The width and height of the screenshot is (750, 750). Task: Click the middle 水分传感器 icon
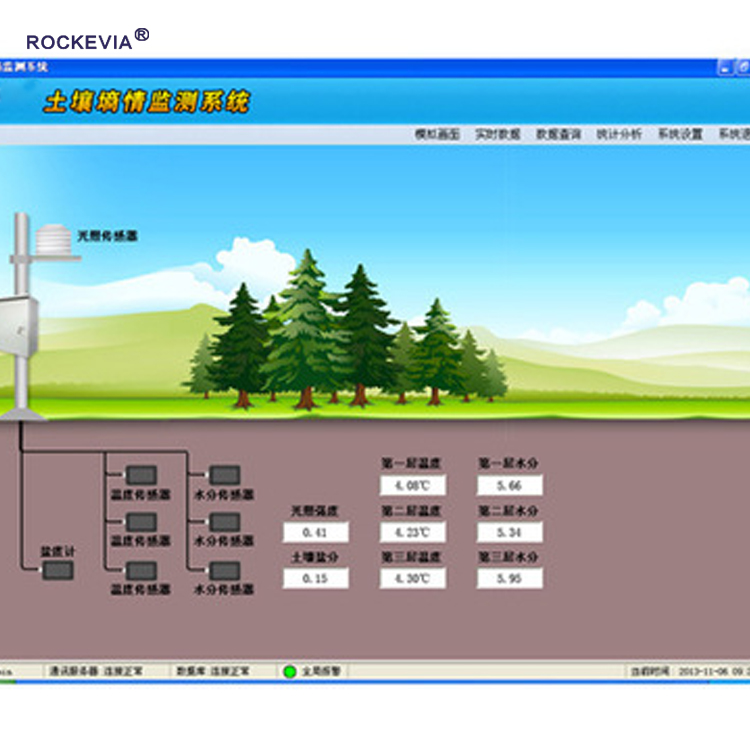[x=223, y=521]
